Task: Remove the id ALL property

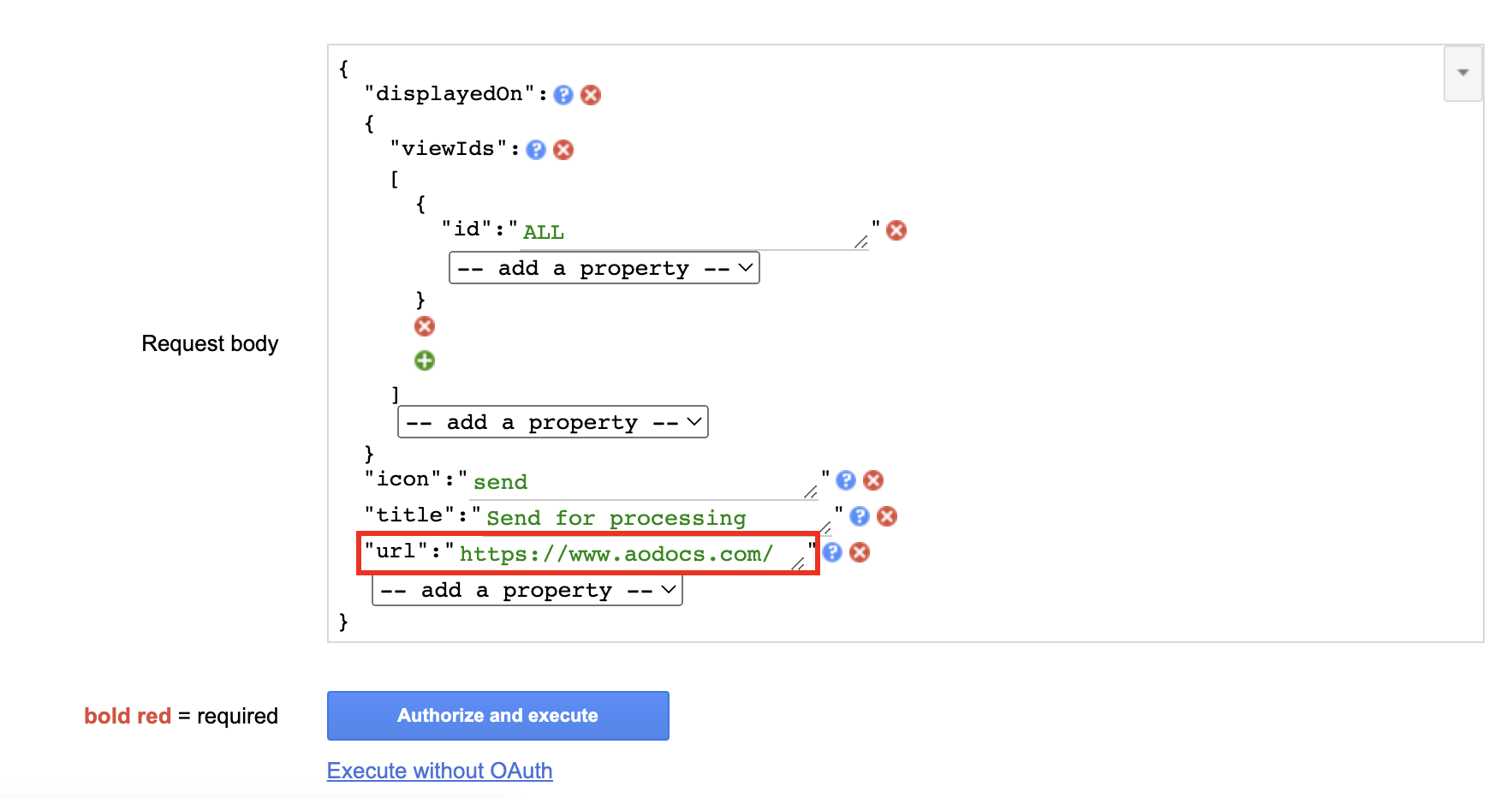Action: pos(896,230)
